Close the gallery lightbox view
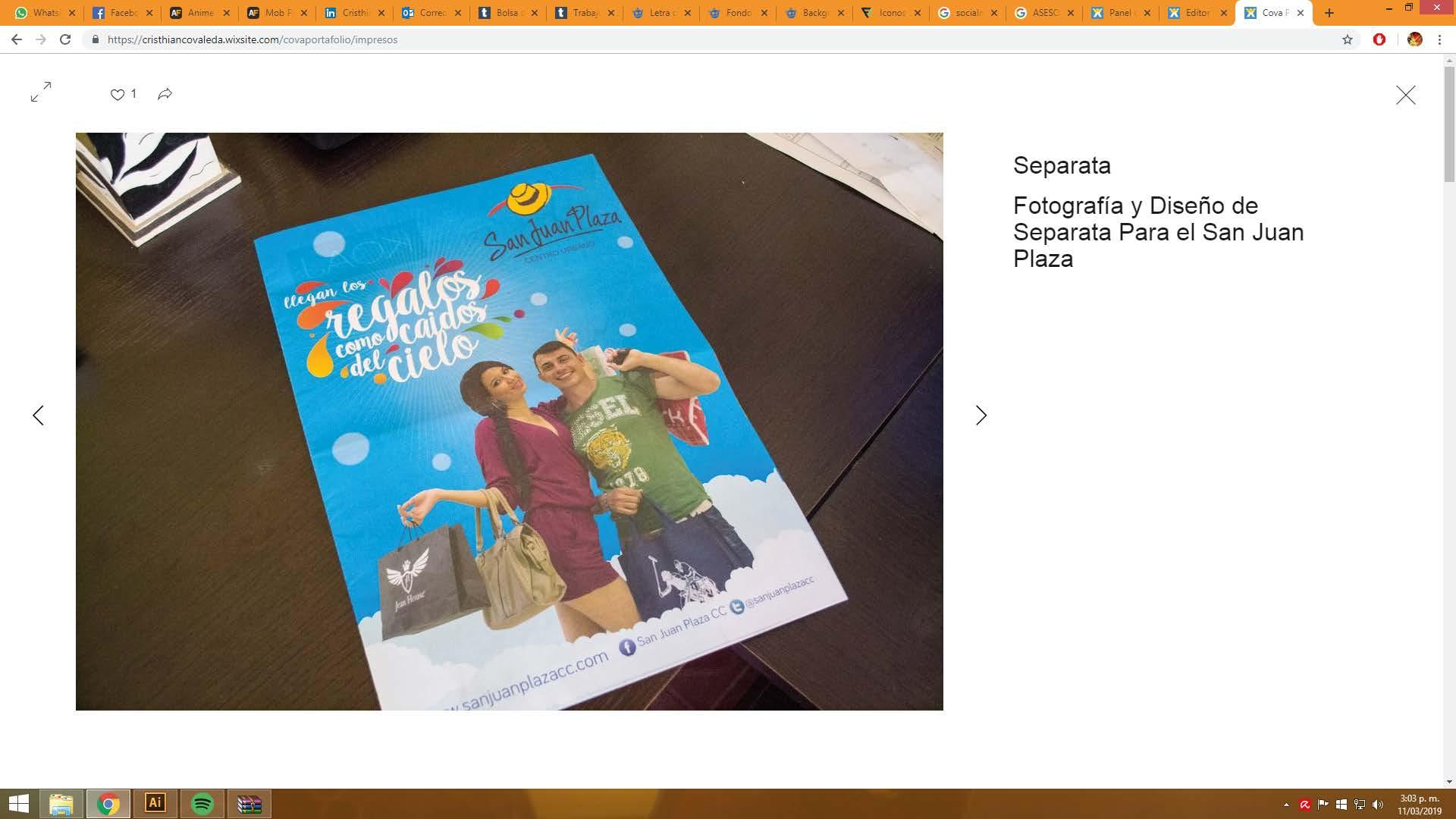The image size is (1456, 819). (x=1405, y=95)
